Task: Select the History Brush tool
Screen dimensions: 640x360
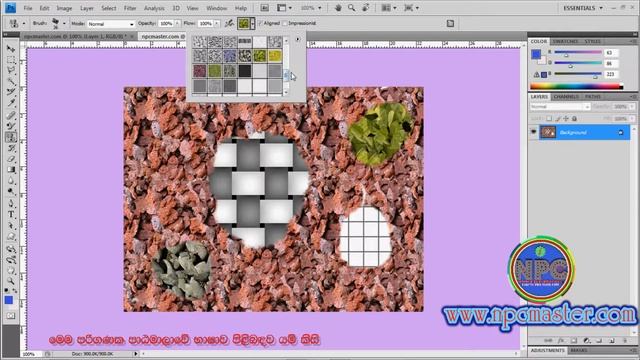Action: pyautogui.click(x=11, y=148)
